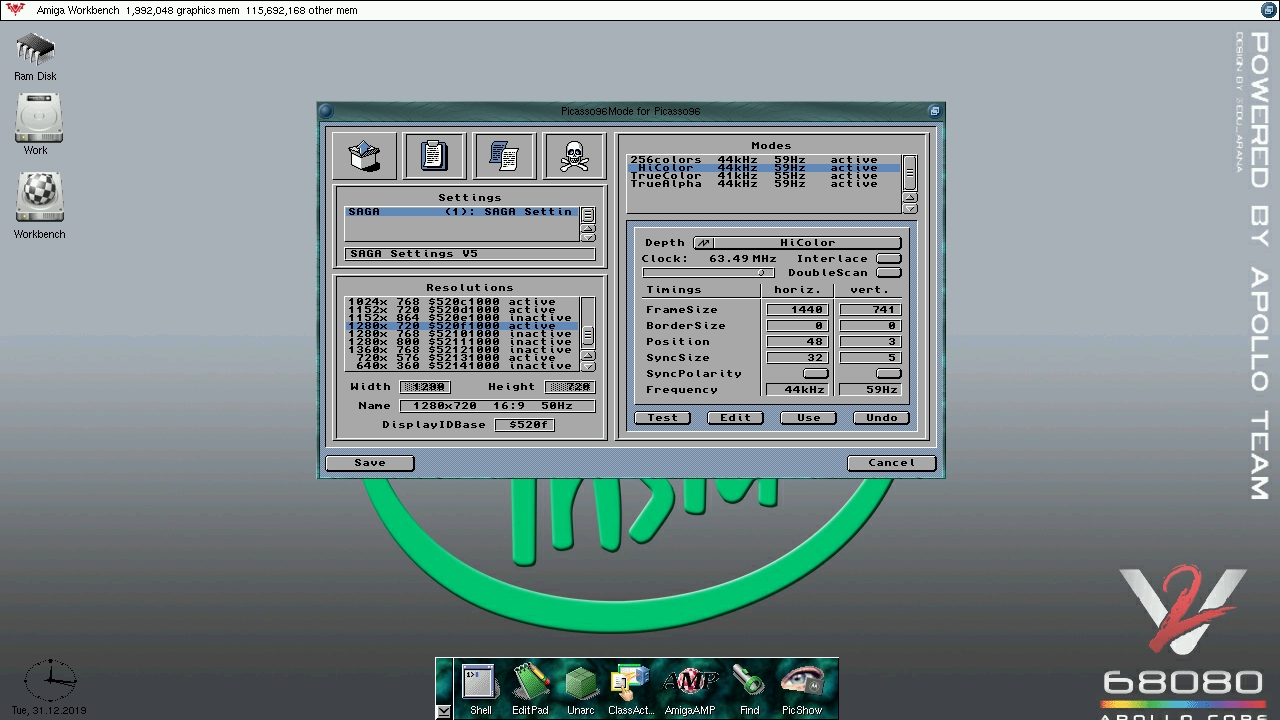The image size is (1280, 720).
Task: Cancel the Picasso96Mode dialog
Action: pyautogui.click(x=891, y=463)
